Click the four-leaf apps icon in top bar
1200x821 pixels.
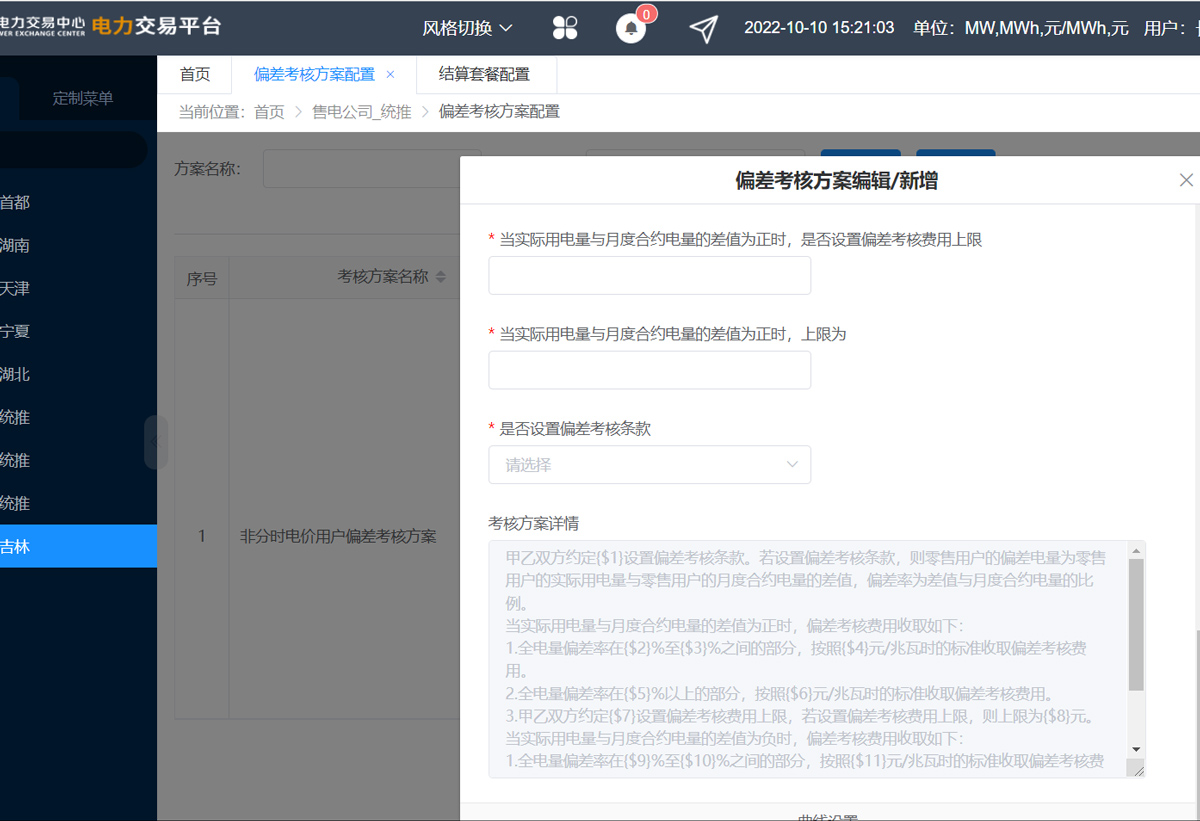[x=565, y=28]
